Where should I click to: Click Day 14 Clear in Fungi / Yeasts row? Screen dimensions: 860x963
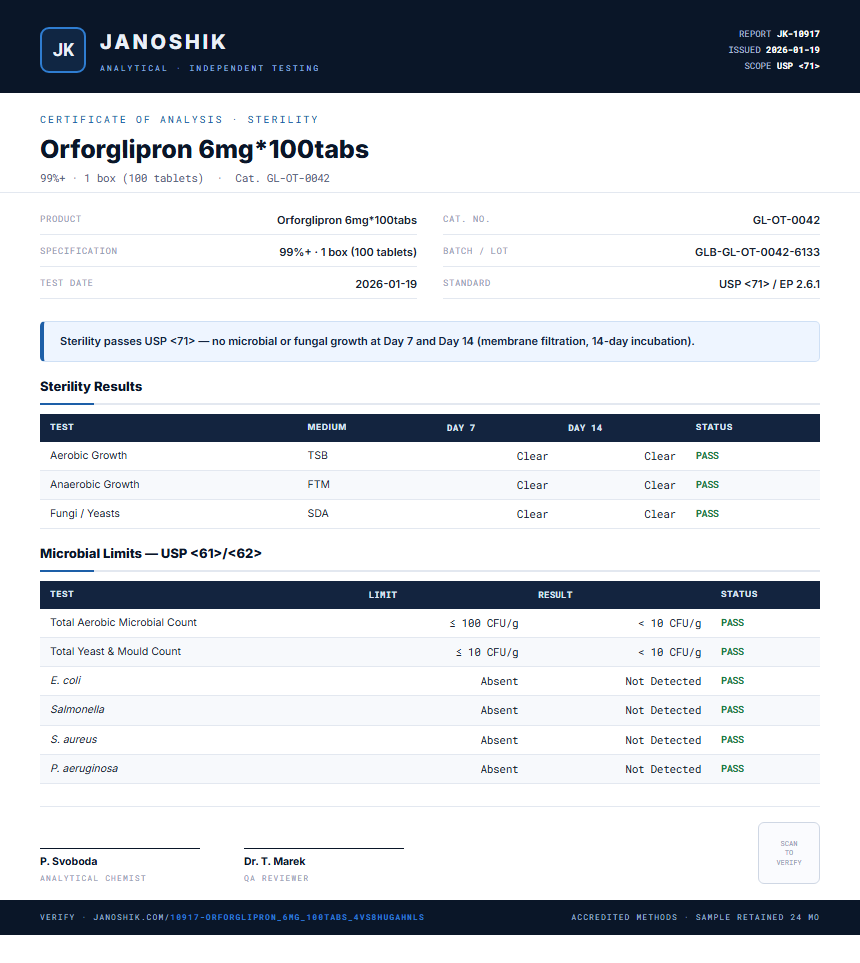click(660, 514)
